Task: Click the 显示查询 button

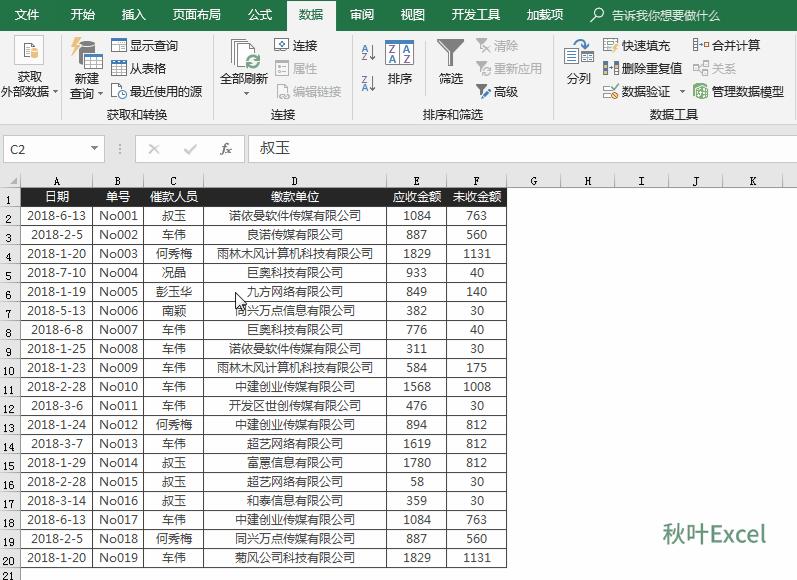Action: click(x=145, y=46)
